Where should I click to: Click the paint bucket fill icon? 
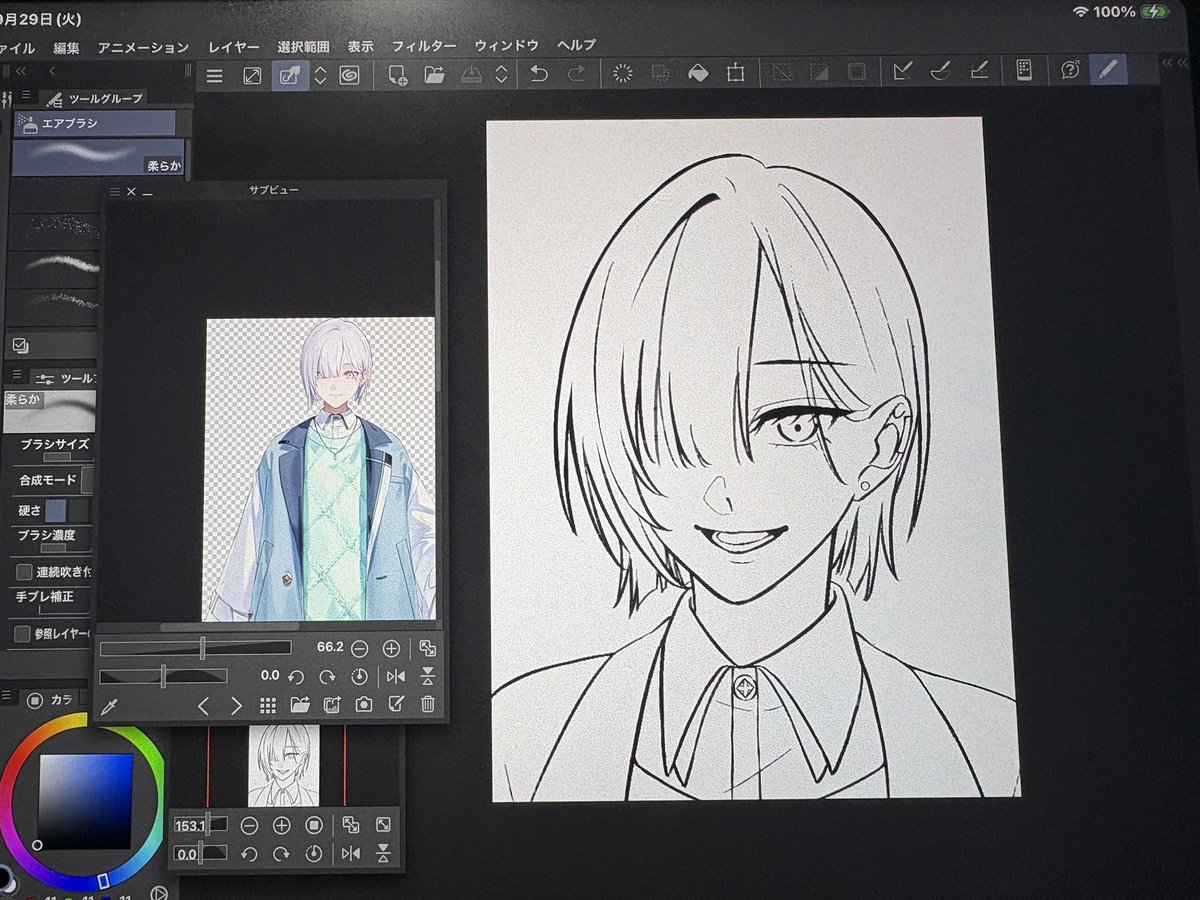click(x=698, y=73)
